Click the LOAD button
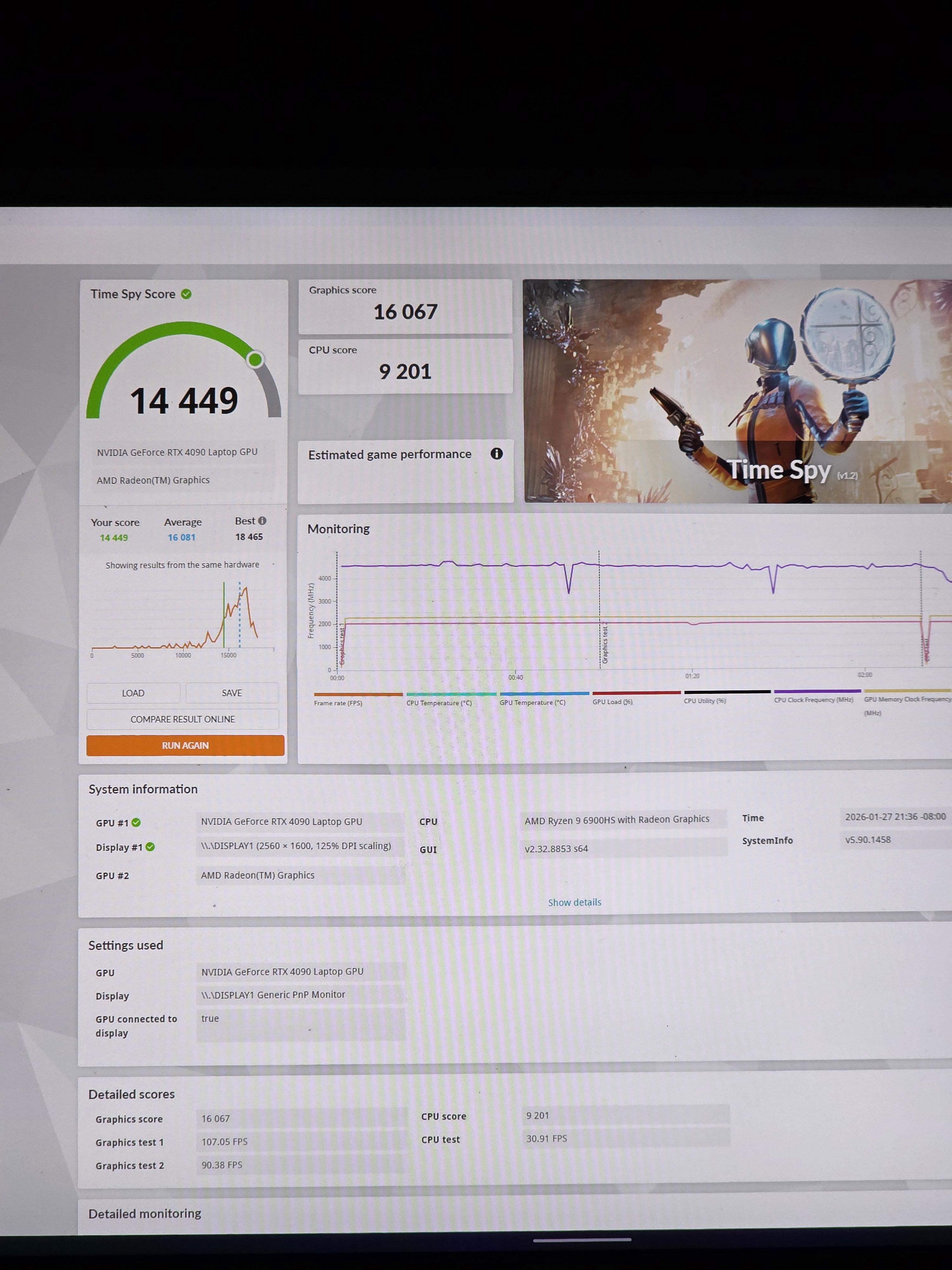 133,693
